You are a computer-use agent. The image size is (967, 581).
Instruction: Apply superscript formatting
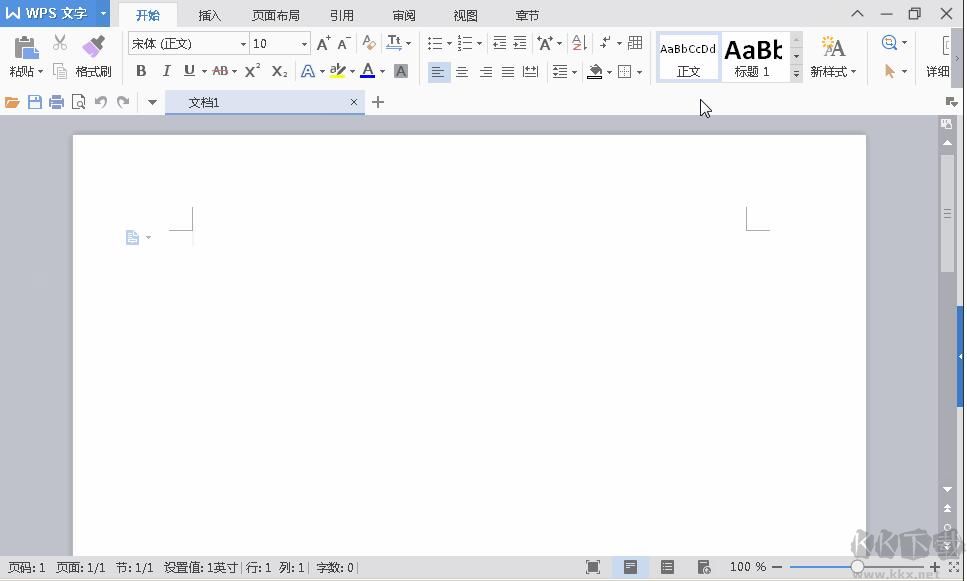252,71
